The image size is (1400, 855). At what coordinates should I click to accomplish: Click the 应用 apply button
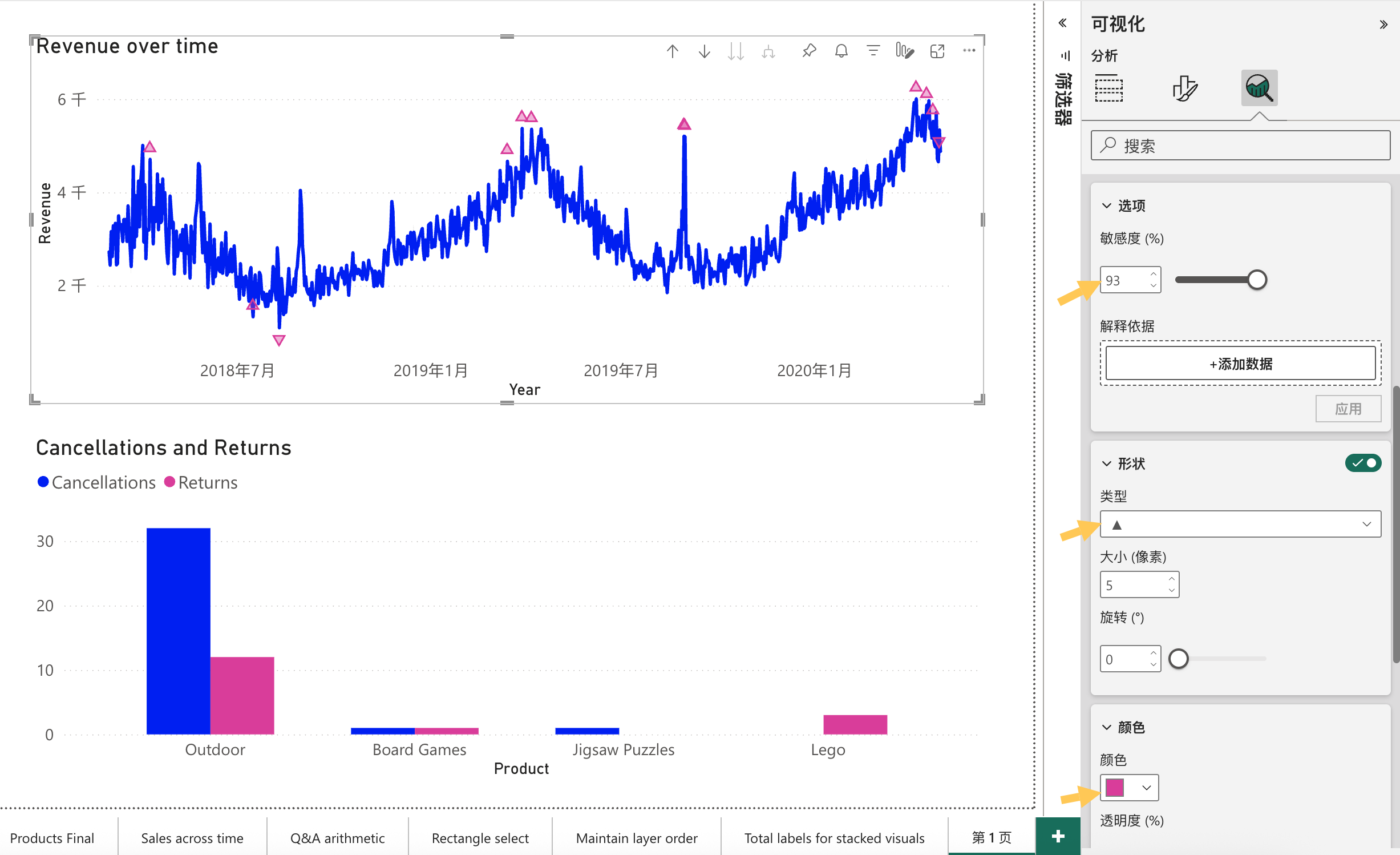click(x=1348, y=409)
